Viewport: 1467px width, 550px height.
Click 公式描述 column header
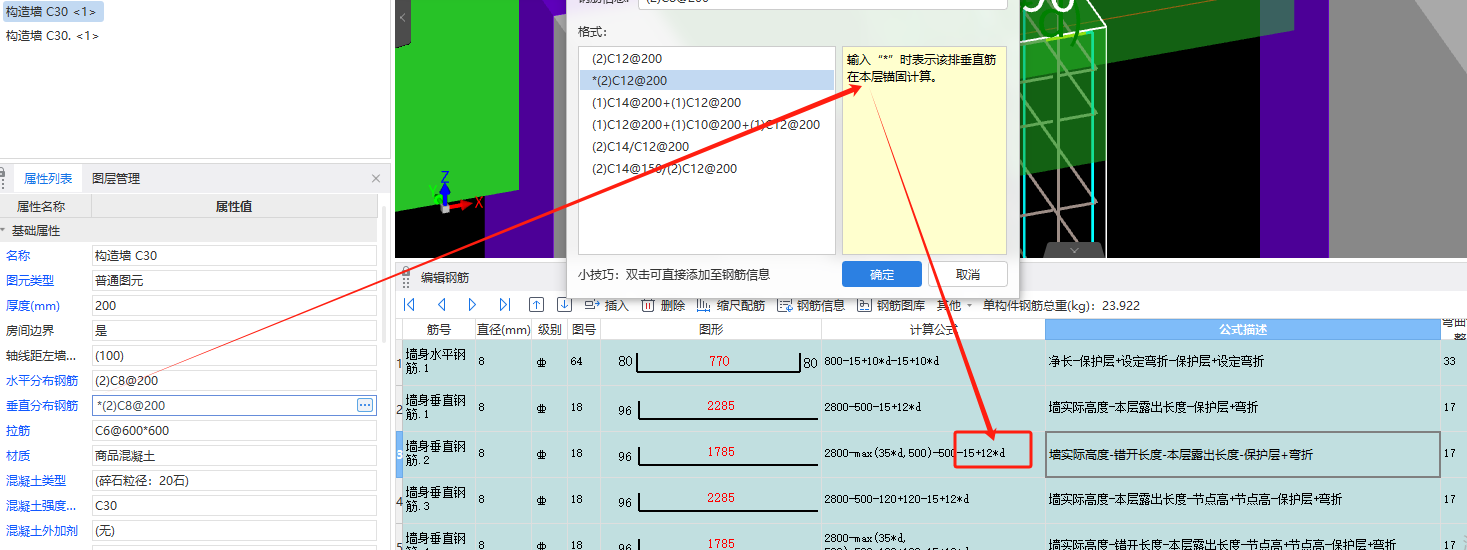tap(1242, 329)
